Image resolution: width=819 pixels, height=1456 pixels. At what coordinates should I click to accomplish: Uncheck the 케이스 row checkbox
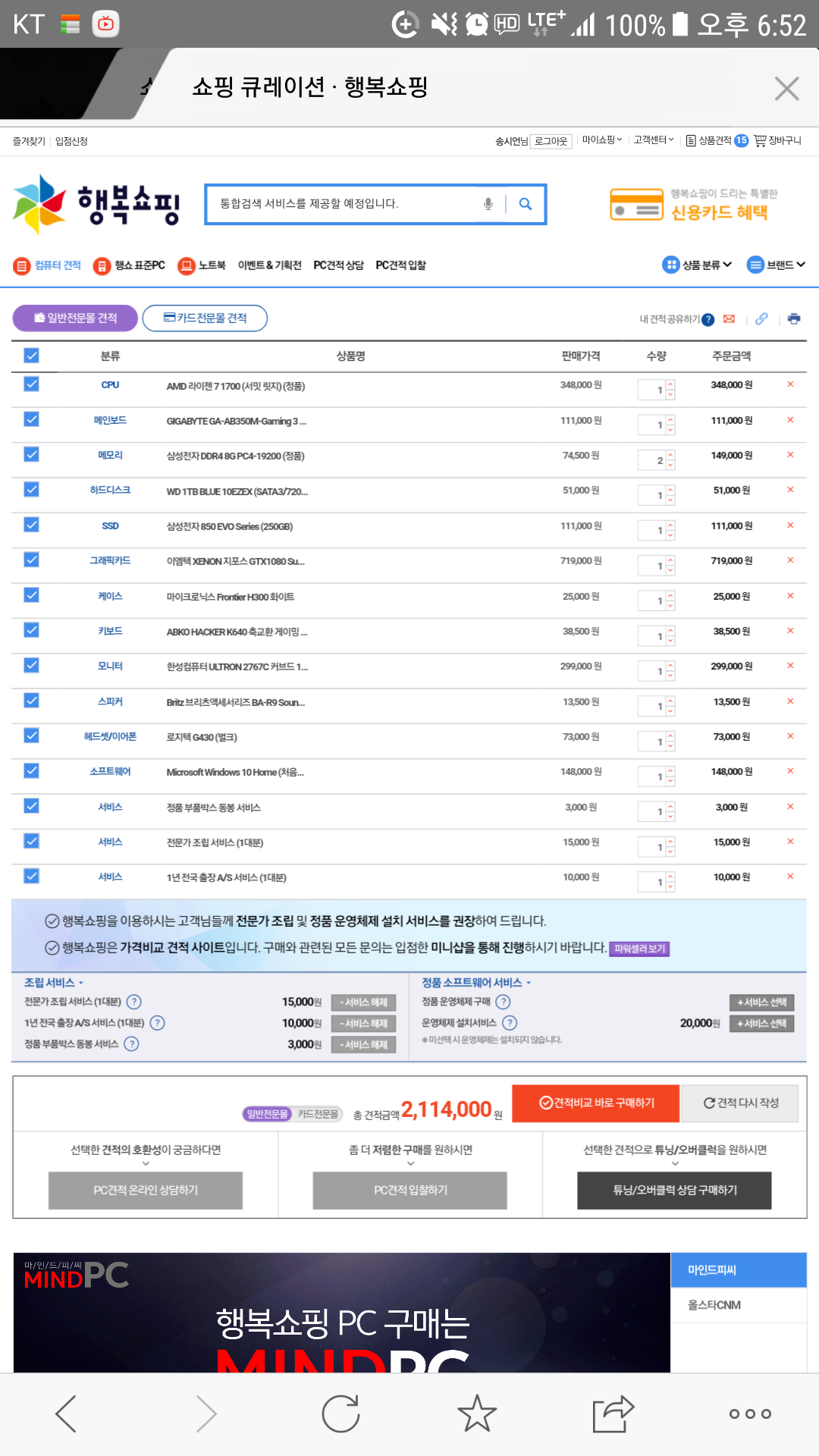[31, 595]
